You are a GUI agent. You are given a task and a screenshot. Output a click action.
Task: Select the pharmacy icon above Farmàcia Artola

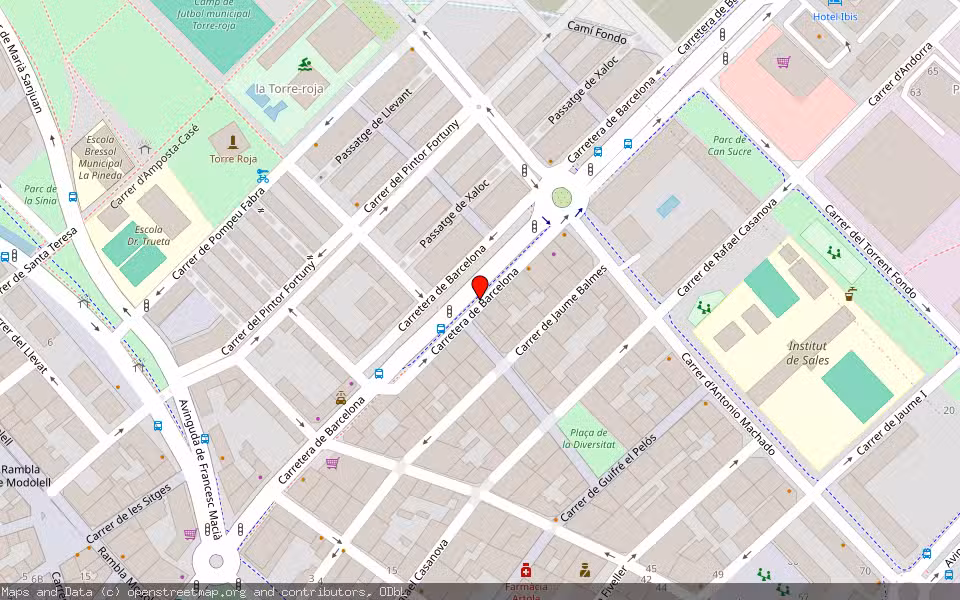point(525,570)
